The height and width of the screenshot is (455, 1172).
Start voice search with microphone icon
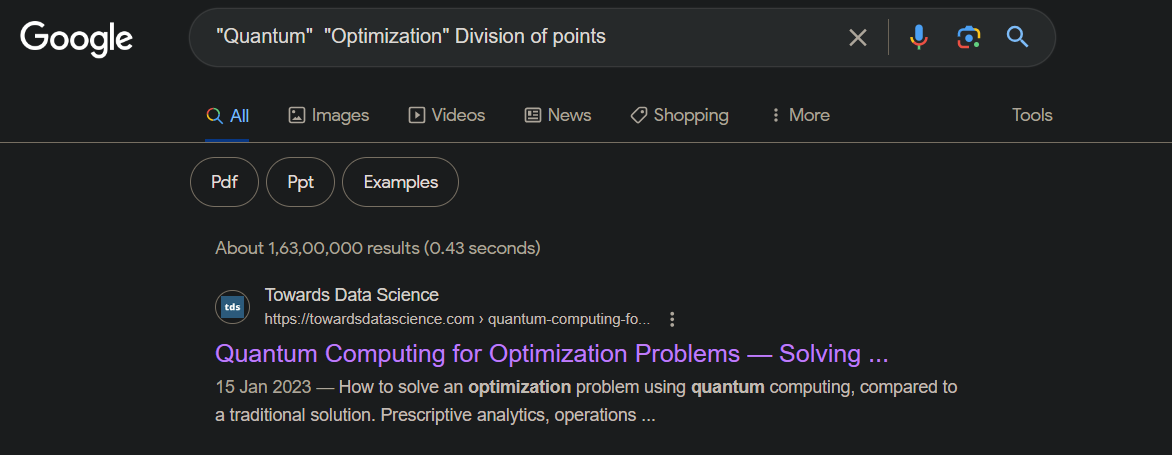coord(919,37)
